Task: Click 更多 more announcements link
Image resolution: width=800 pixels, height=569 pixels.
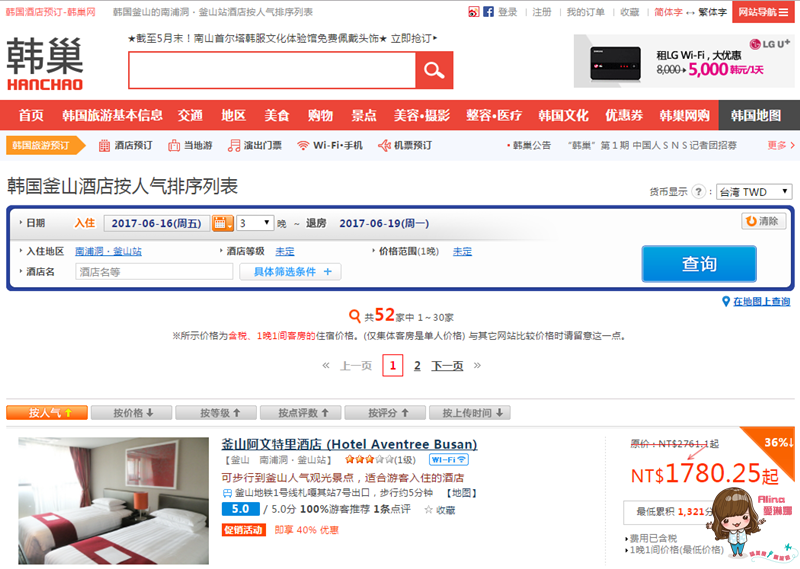Action: pos(781,145)
